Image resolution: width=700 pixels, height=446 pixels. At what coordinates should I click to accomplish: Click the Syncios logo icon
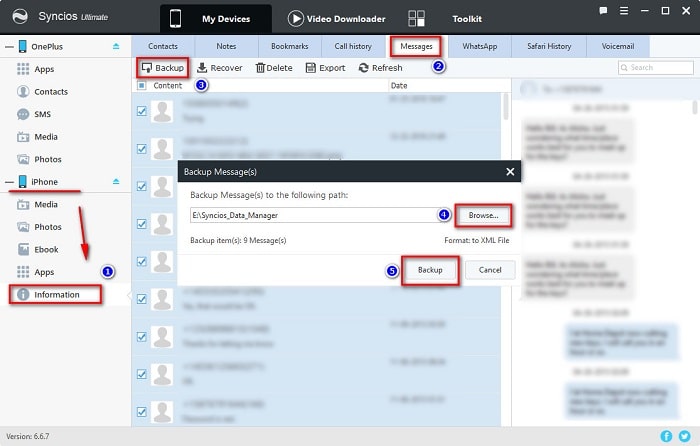click(20, 17)
